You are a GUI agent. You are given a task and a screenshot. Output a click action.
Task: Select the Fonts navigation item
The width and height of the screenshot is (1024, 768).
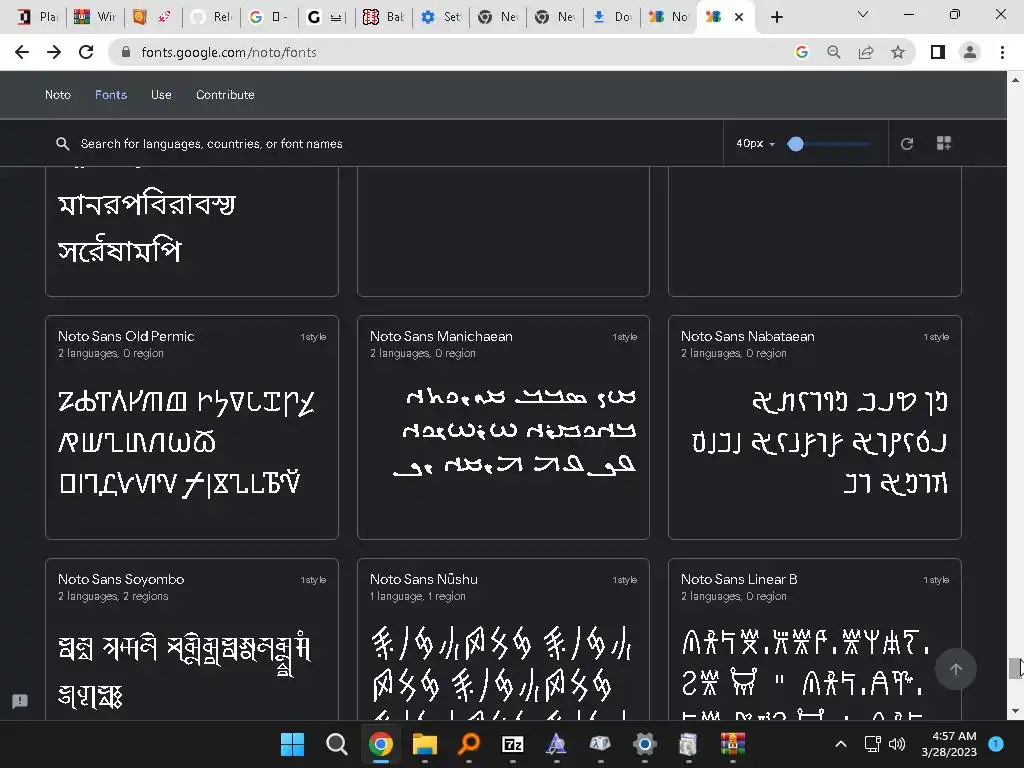click(x=111, y=95)
